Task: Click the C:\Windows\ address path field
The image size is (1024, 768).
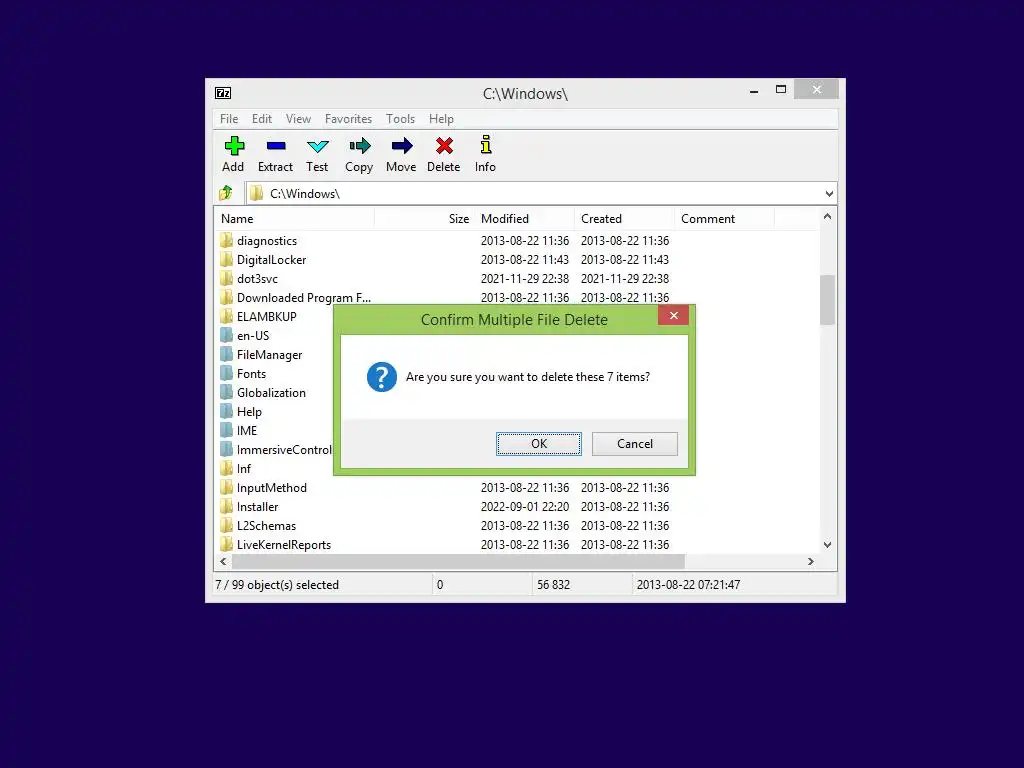Action: click(540, 193)
